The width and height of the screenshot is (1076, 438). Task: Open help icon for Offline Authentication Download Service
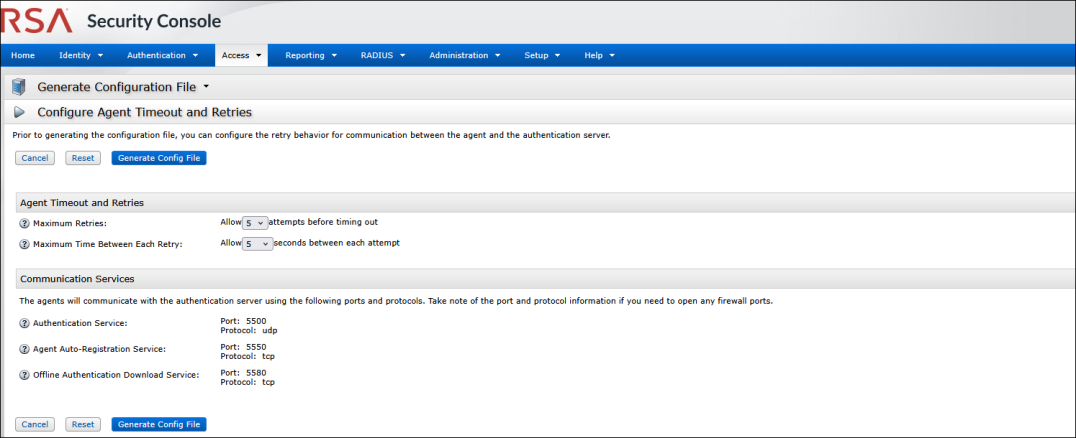point(25,375)
